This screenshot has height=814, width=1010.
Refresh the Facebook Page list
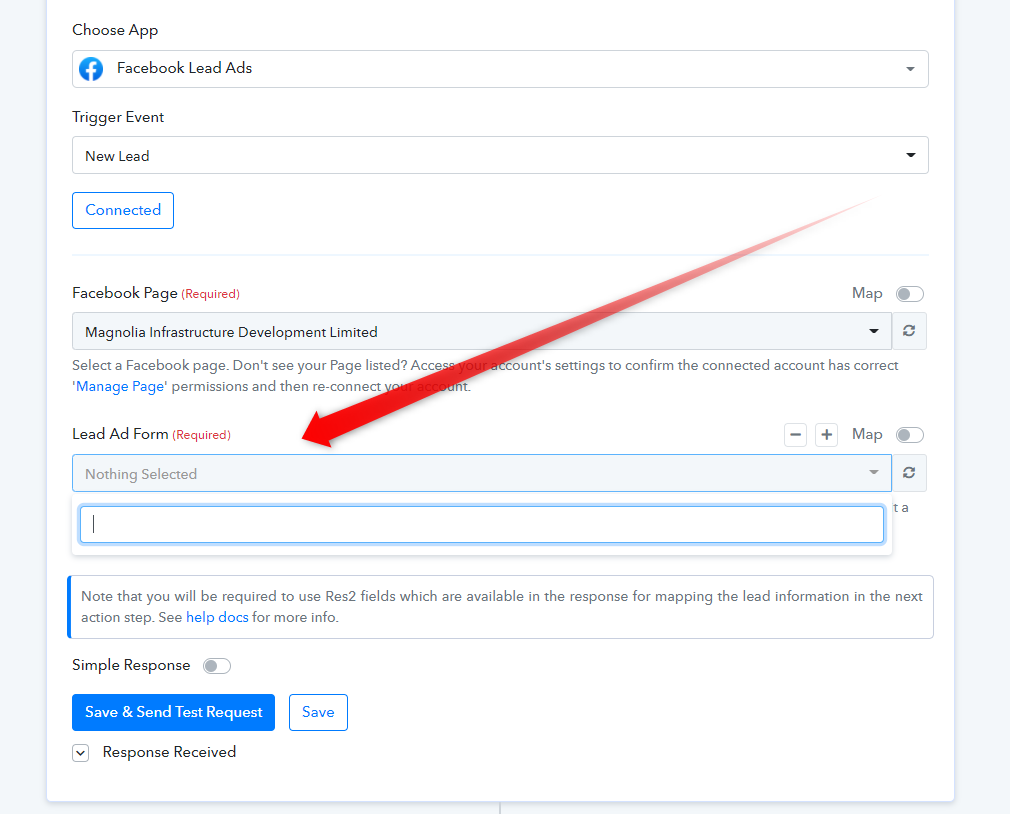click(x=909, y=331)
